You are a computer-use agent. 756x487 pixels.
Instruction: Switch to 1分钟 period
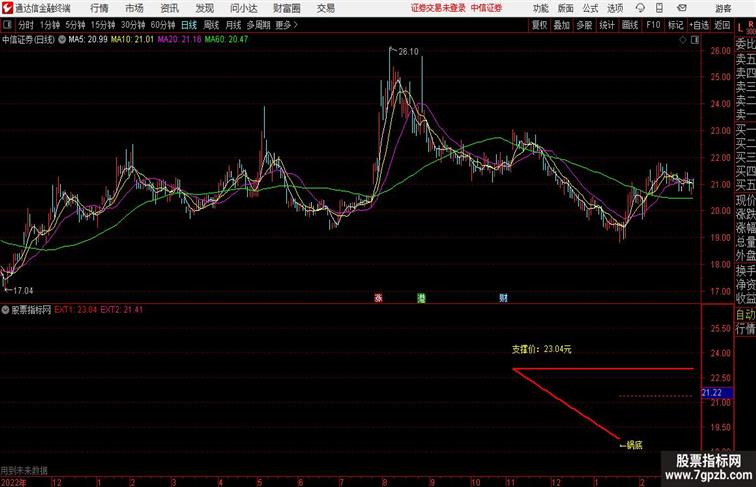click(x=49, y=25)
